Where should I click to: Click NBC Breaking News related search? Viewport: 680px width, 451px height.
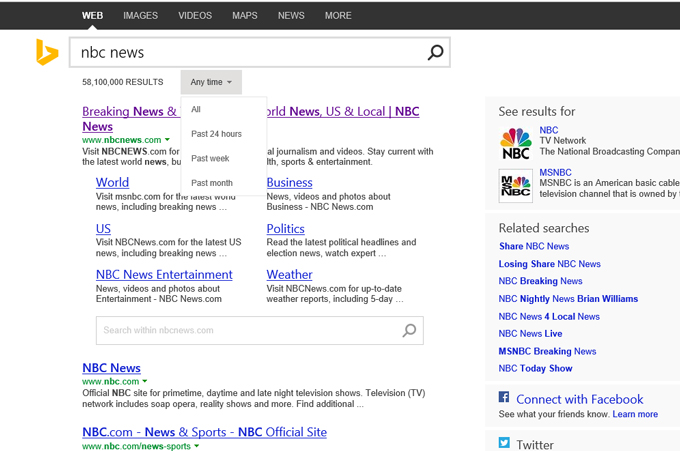[540, 281]
